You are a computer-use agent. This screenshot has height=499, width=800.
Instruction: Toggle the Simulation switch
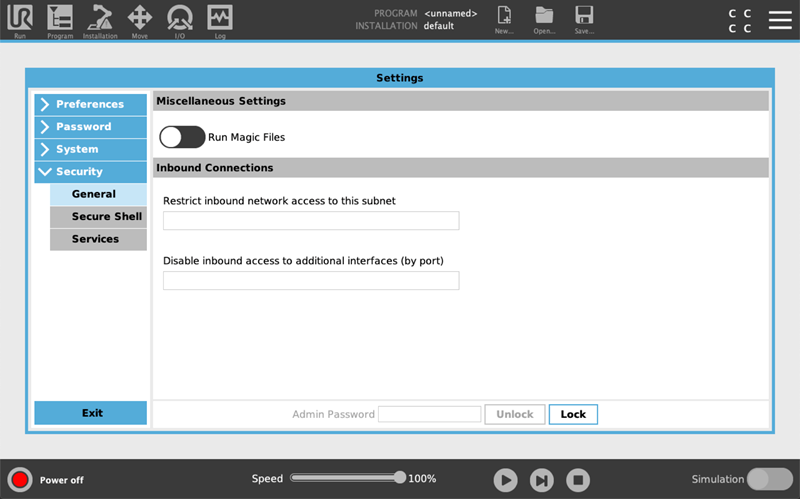[x=770, y=479]
